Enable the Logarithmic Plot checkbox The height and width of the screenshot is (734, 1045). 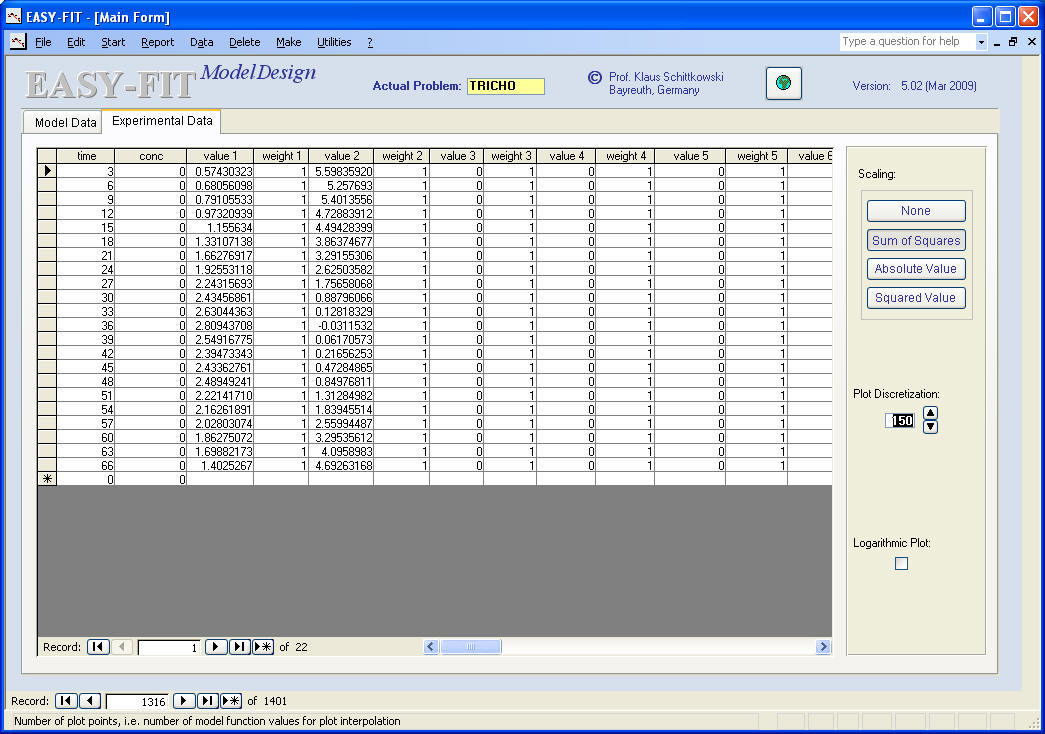click(x=901, y=564)
